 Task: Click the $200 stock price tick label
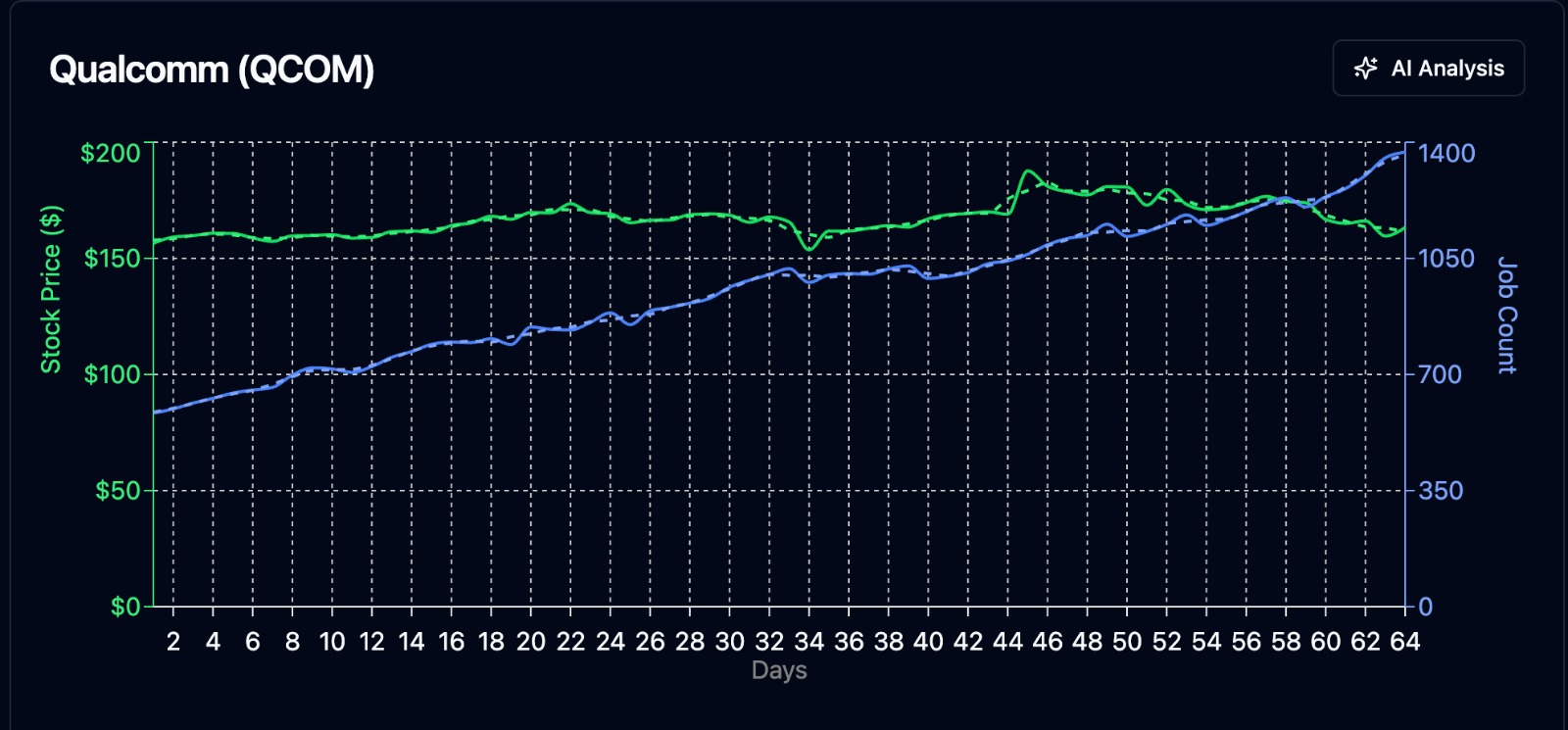pos(110,153)
